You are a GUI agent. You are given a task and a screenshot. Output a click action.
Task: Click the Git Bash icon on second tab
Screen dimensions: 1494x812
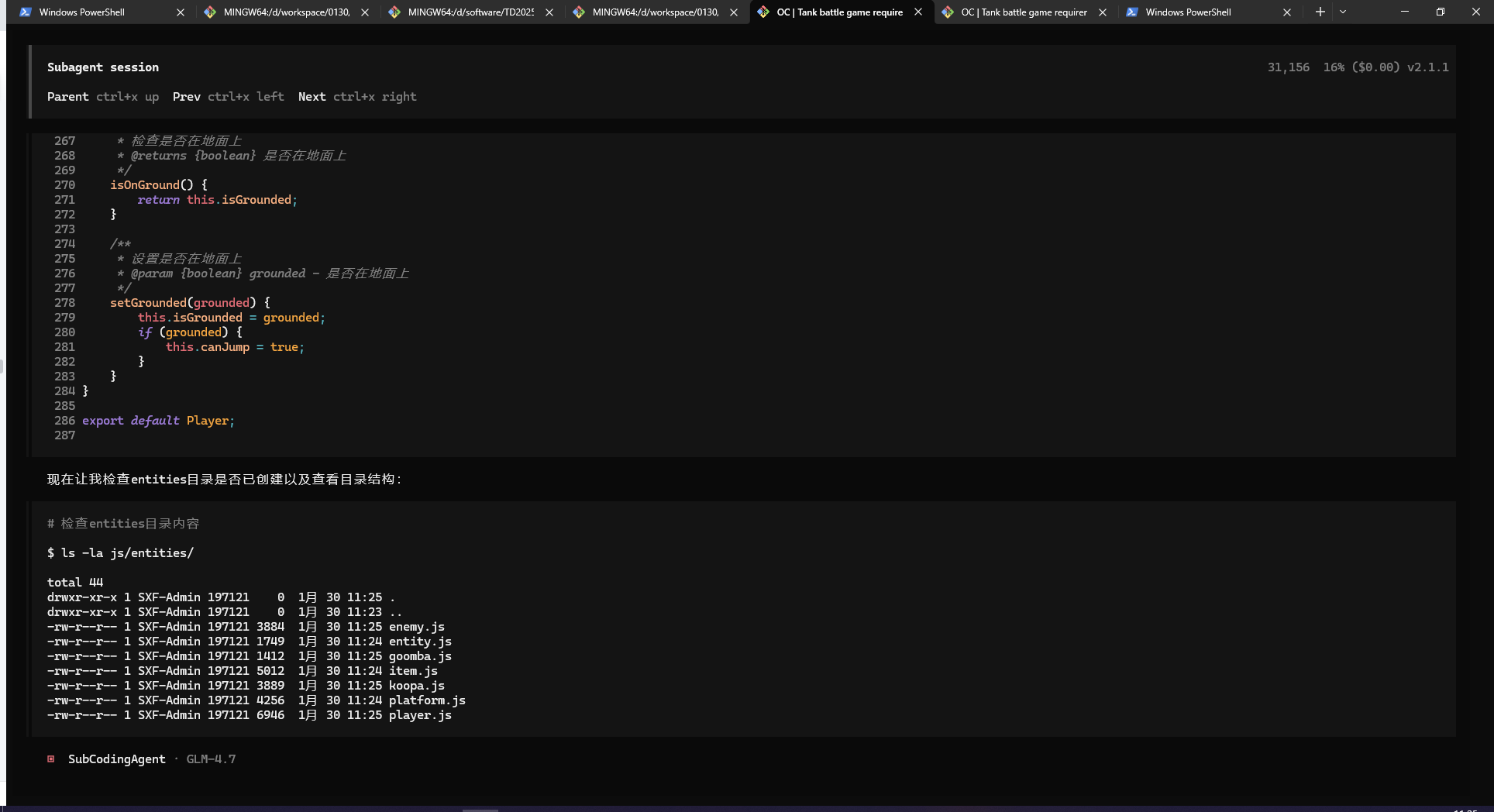[x=210, y=12]
